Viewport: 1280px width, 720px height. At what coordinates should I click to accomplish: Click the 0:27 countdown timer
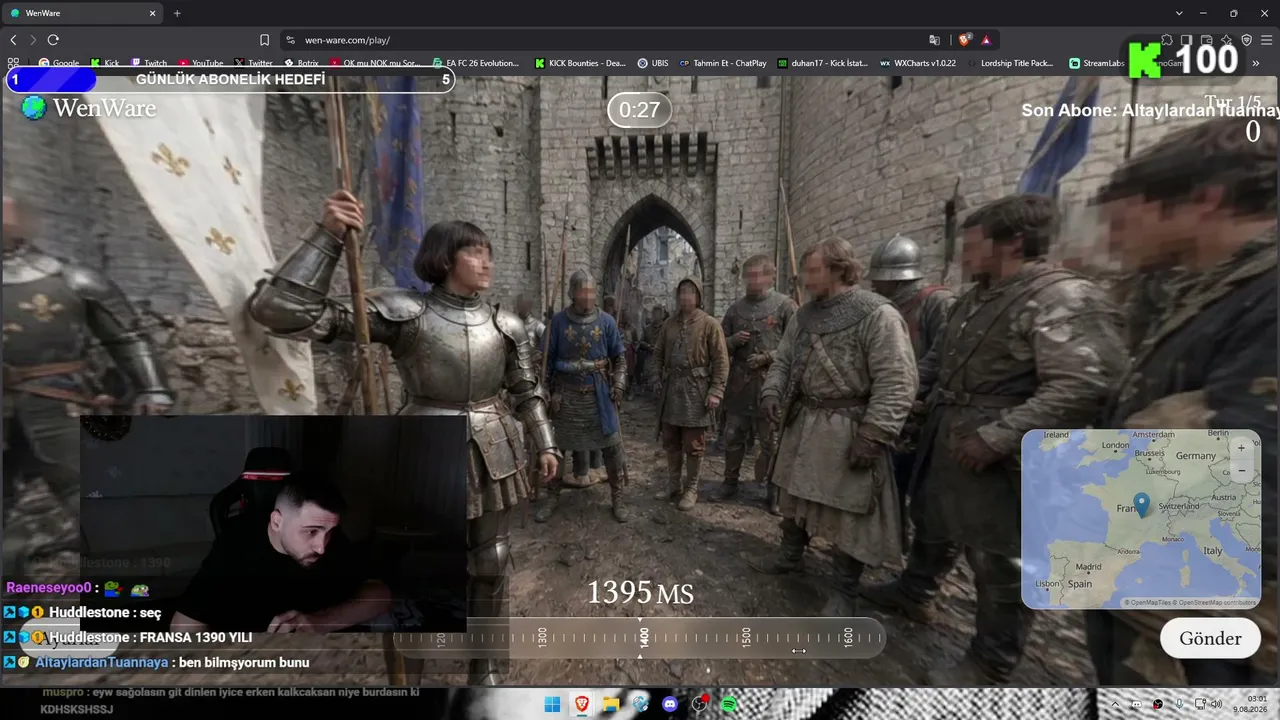click(x=639, y=110)
